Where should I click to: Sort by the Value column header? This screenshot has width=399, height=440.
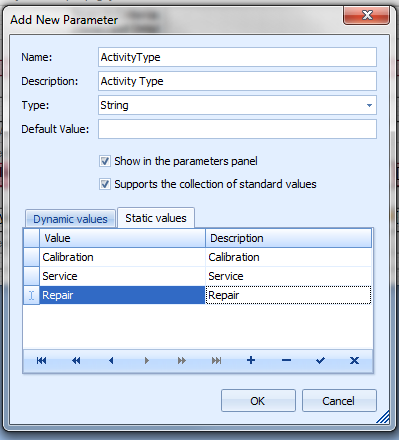[x=122, y=238]
